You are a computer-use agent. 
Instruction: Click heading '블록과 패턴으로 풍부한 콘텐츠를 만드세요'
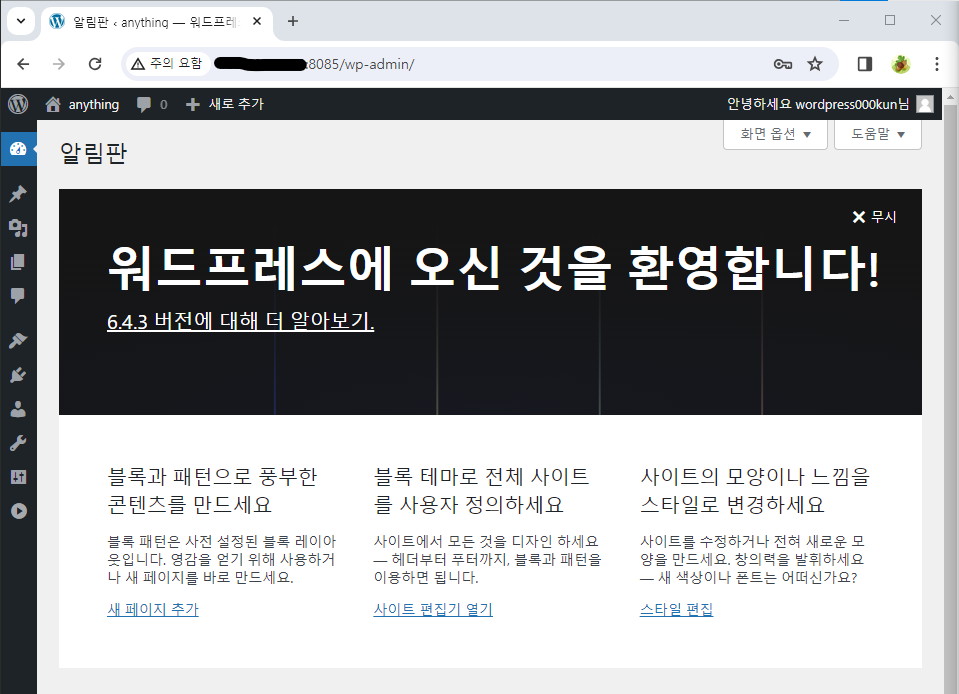pyautogui.click(x=212, y=490)
